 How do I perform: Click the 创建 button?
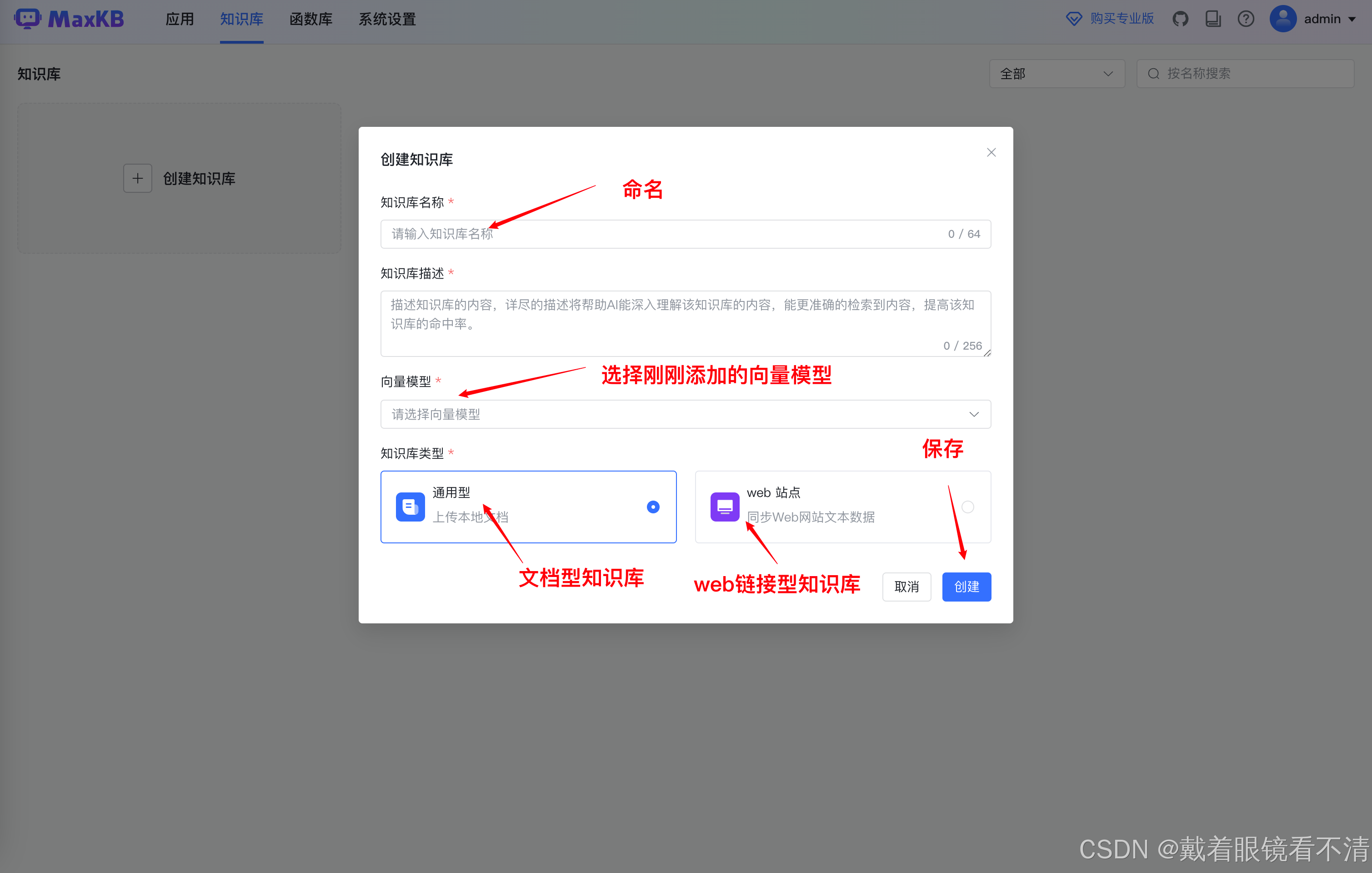click(966, 587)
